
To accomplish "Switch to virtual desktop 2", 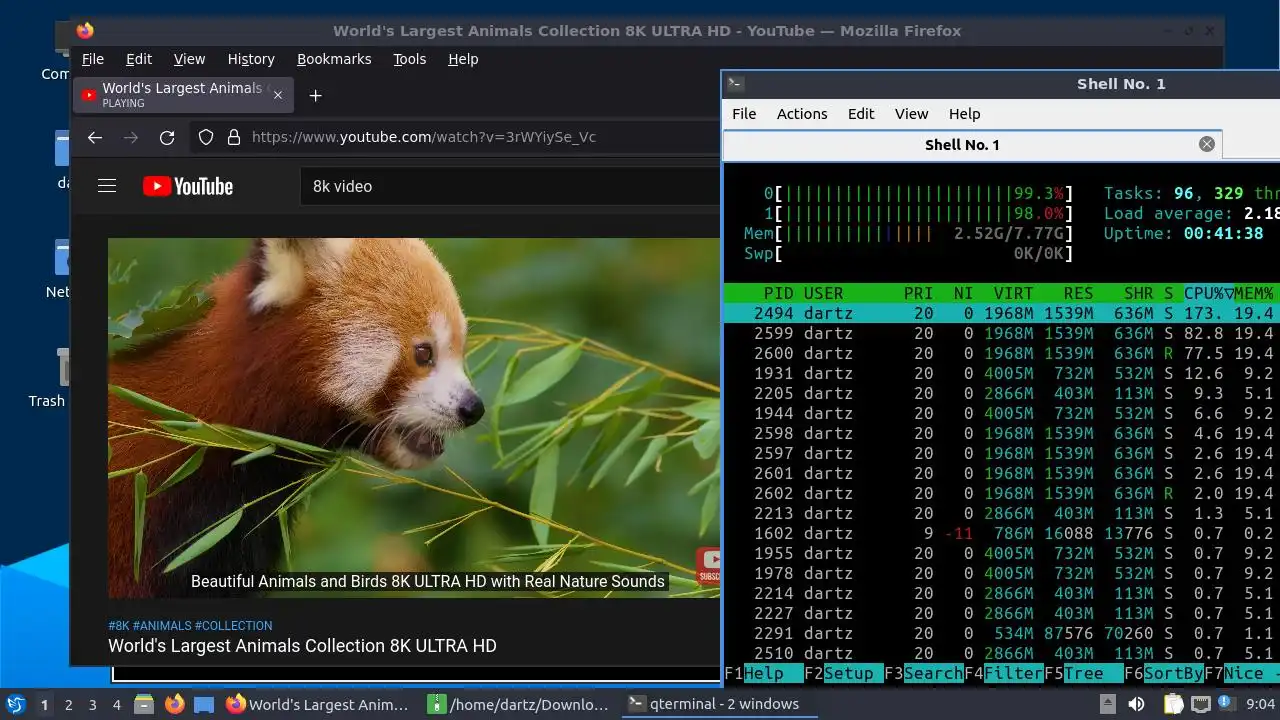I will [x=68, y=704].
